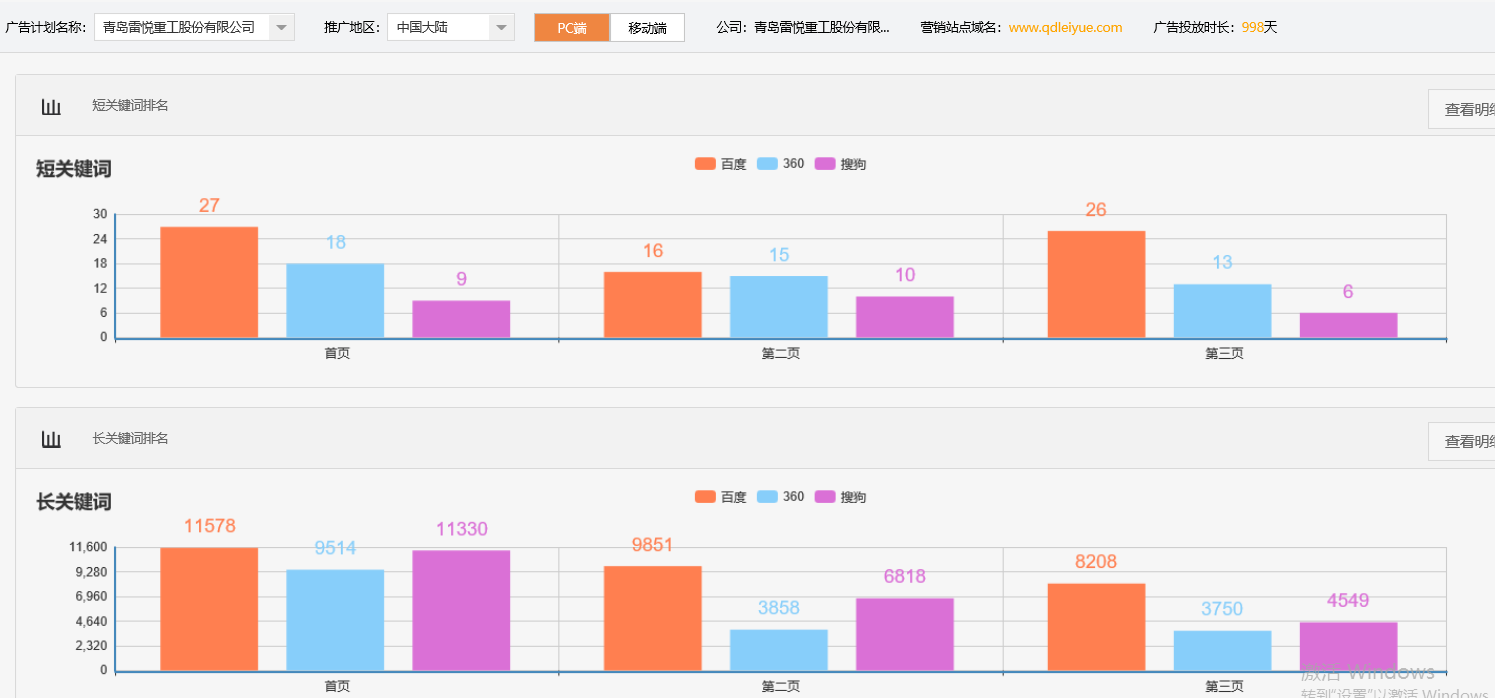This screenshot has height=698, width=1495.
Task: Visit the www.qdleiyue.com domain link
Action: tap(1065, 28)
